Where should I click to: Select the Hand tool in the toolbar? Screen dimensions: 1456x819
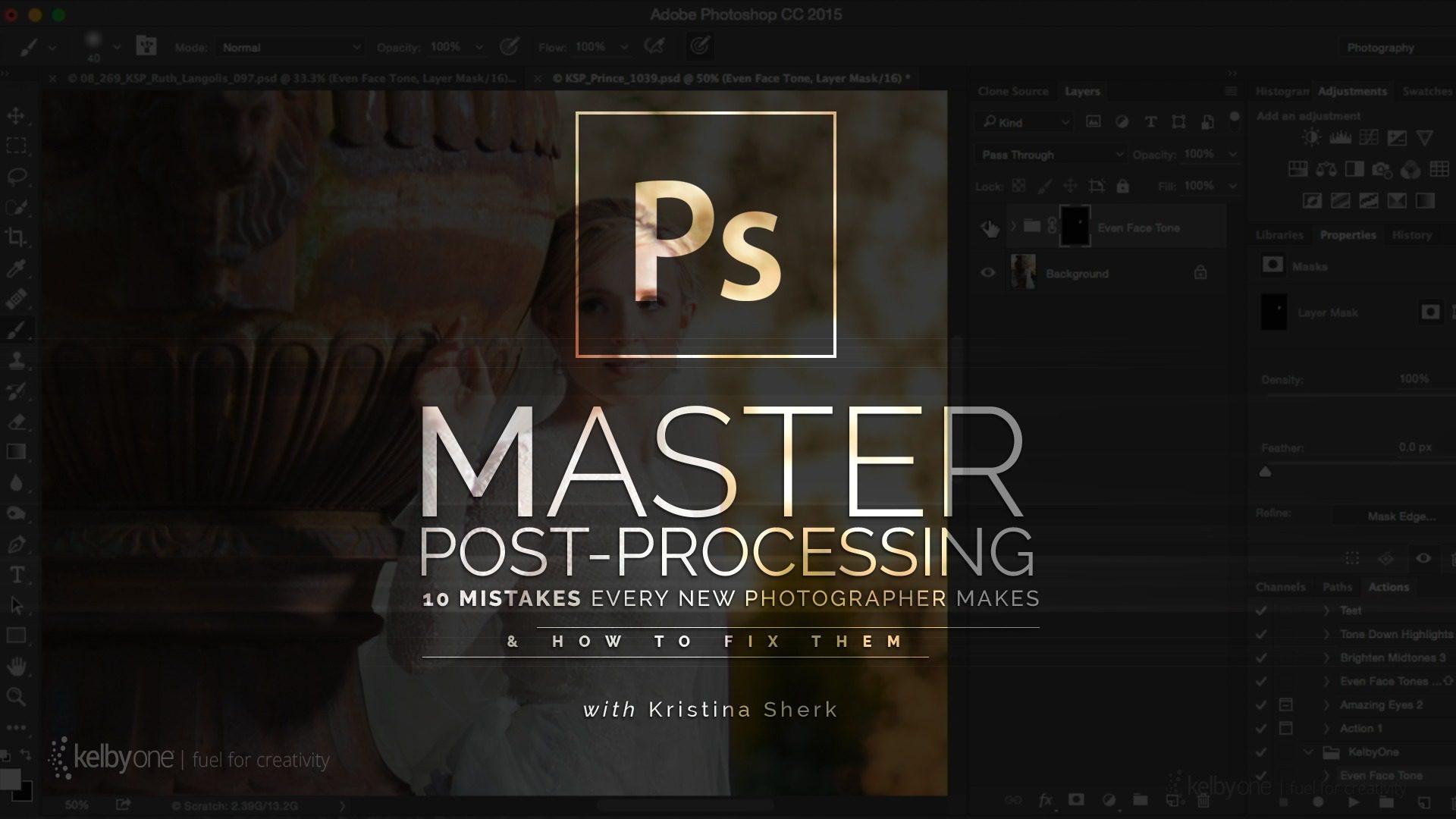point(16,667)
